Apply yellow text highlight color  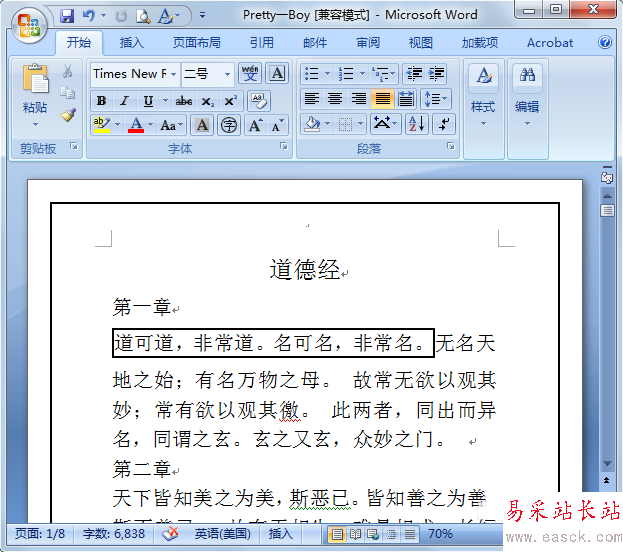pyautogui.click(x=102, y=126)
